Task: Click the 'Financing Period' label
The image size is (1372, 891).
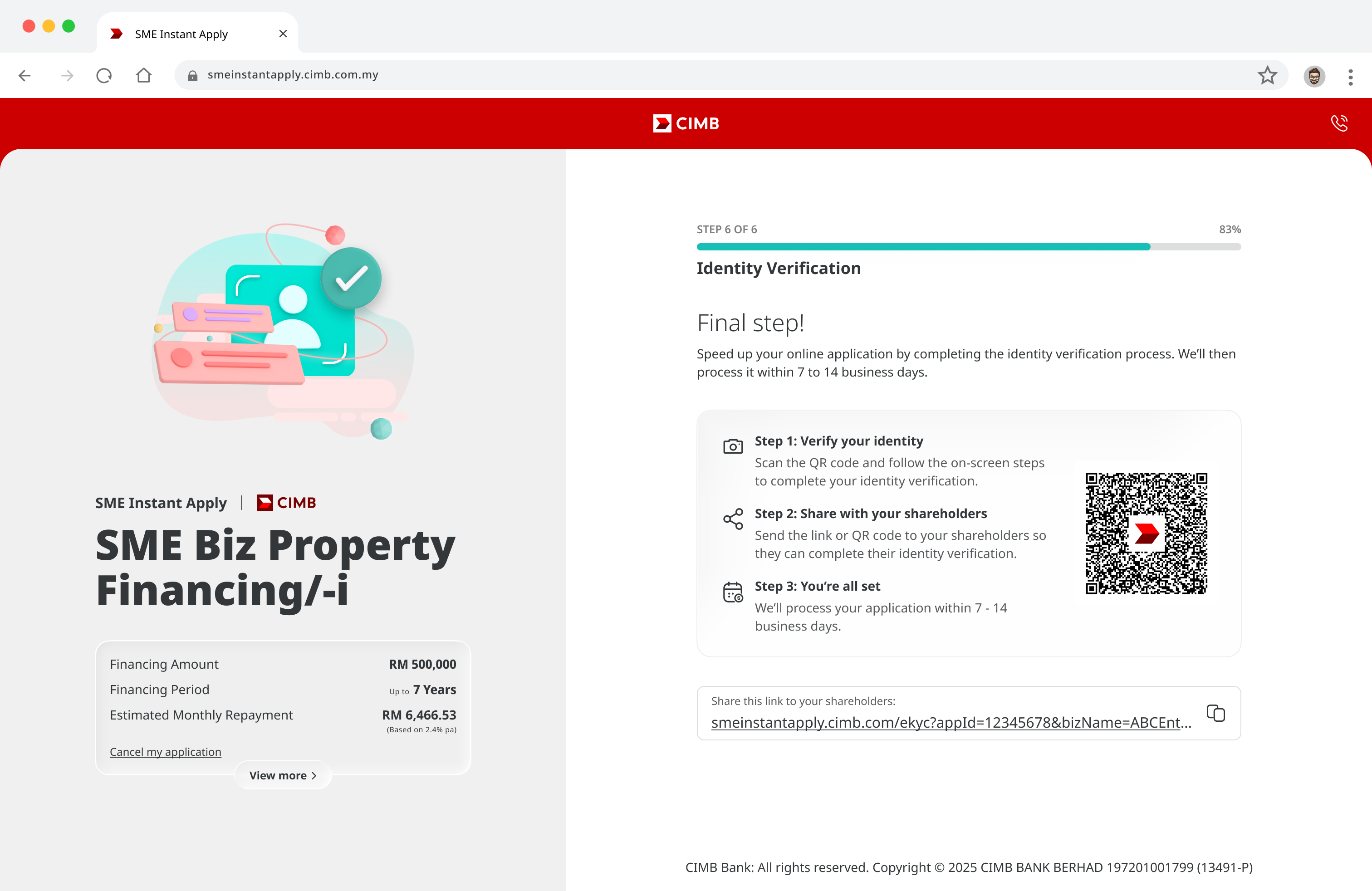Action: pyautogui.click(x=159, y=689)
